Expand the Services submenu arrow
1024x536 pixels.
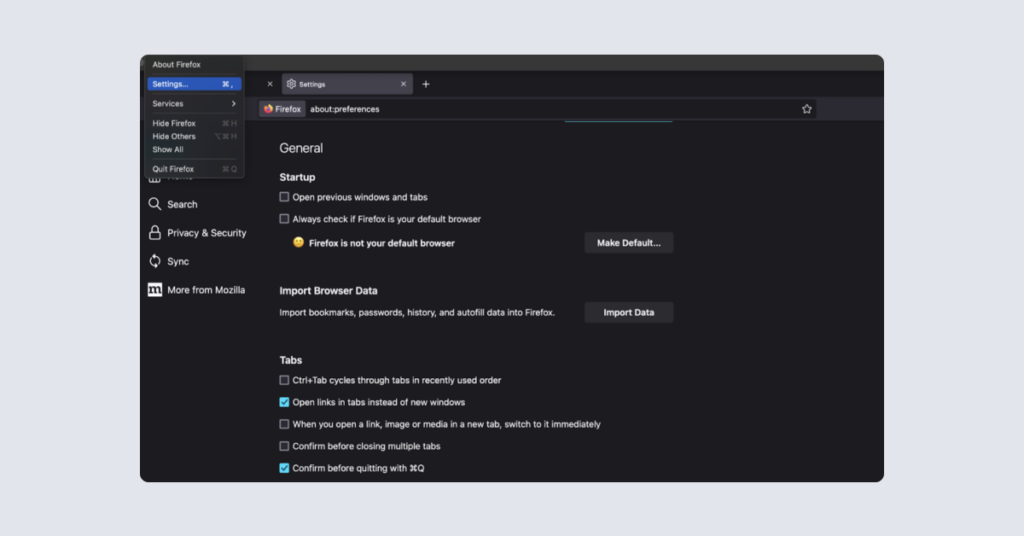tap(233, 104)
